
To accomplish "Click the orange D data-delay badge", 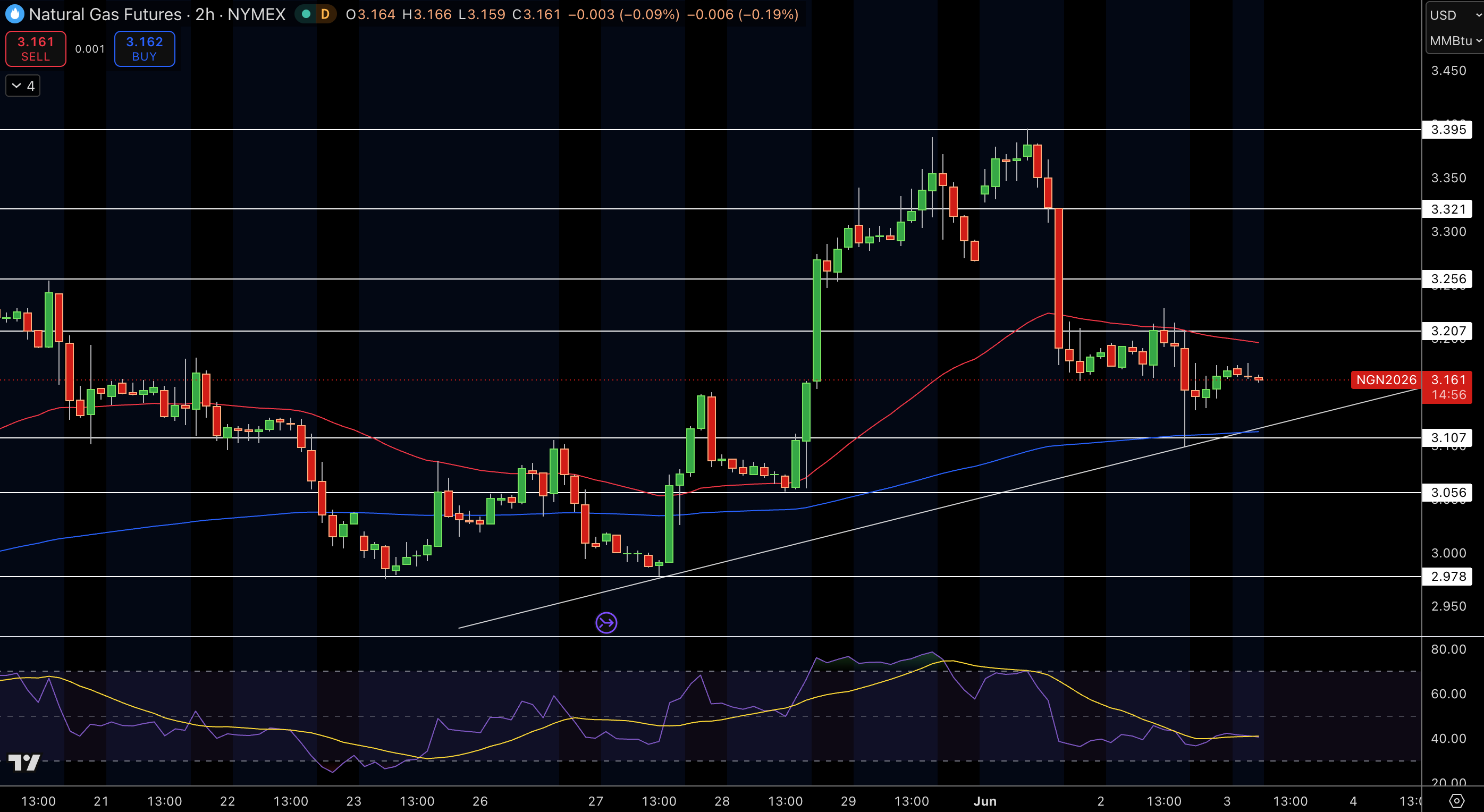I will 325,14.
